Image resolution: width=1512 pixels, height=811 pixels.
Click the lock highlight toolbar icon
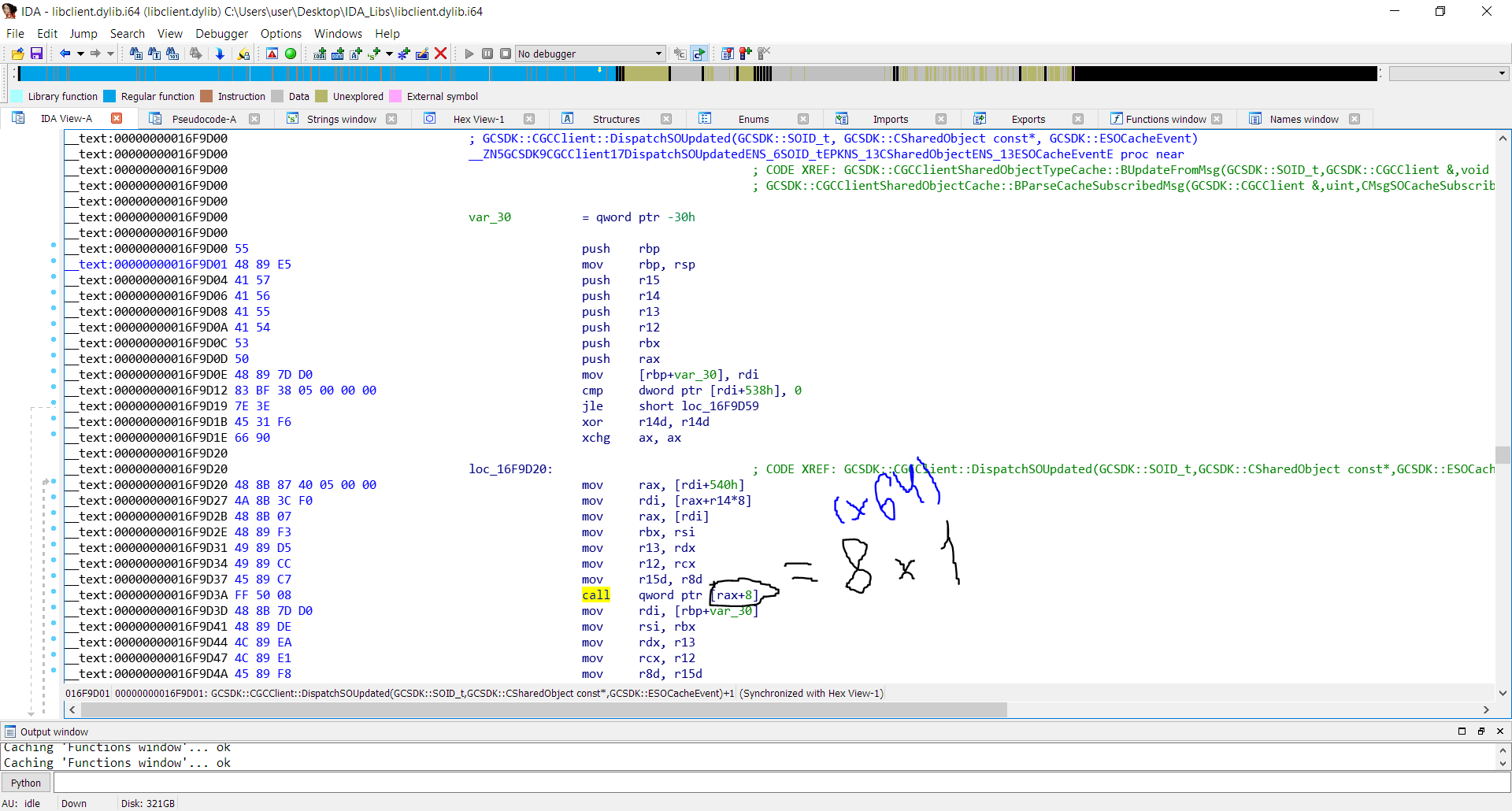(244, 54)
